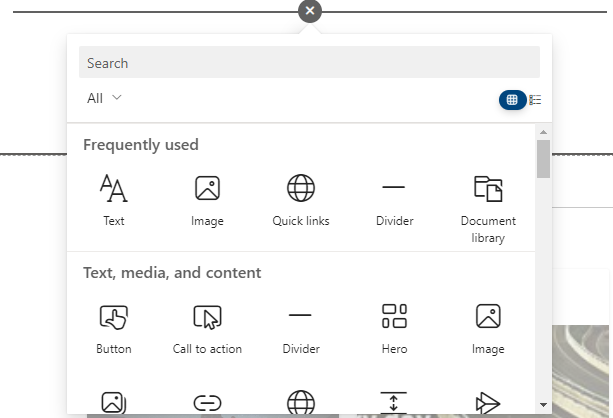Click the scrollbar thumb of web part list

(543, 159)
